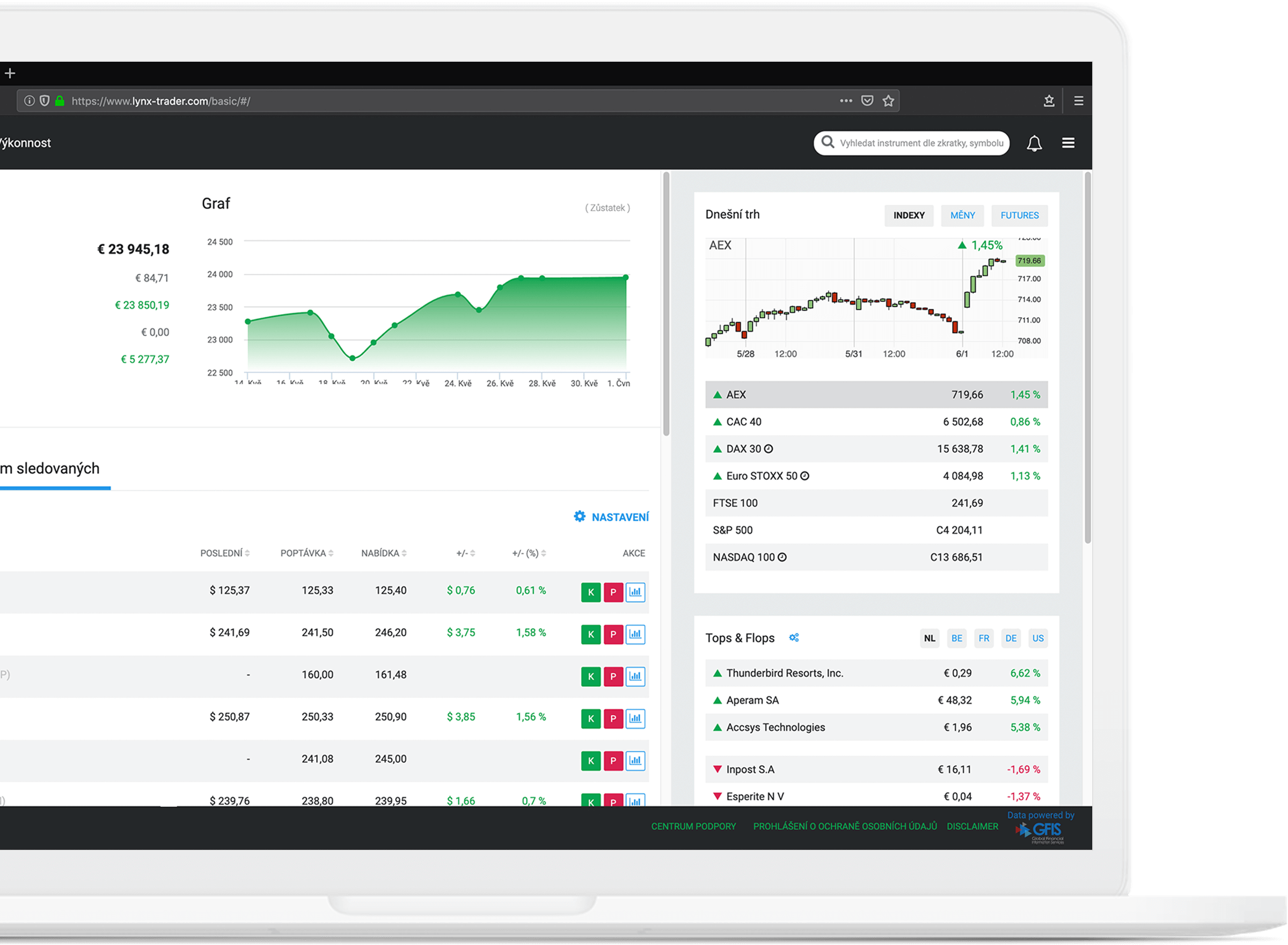Open page actions three-dot menu in address bar

coord(846,101)
